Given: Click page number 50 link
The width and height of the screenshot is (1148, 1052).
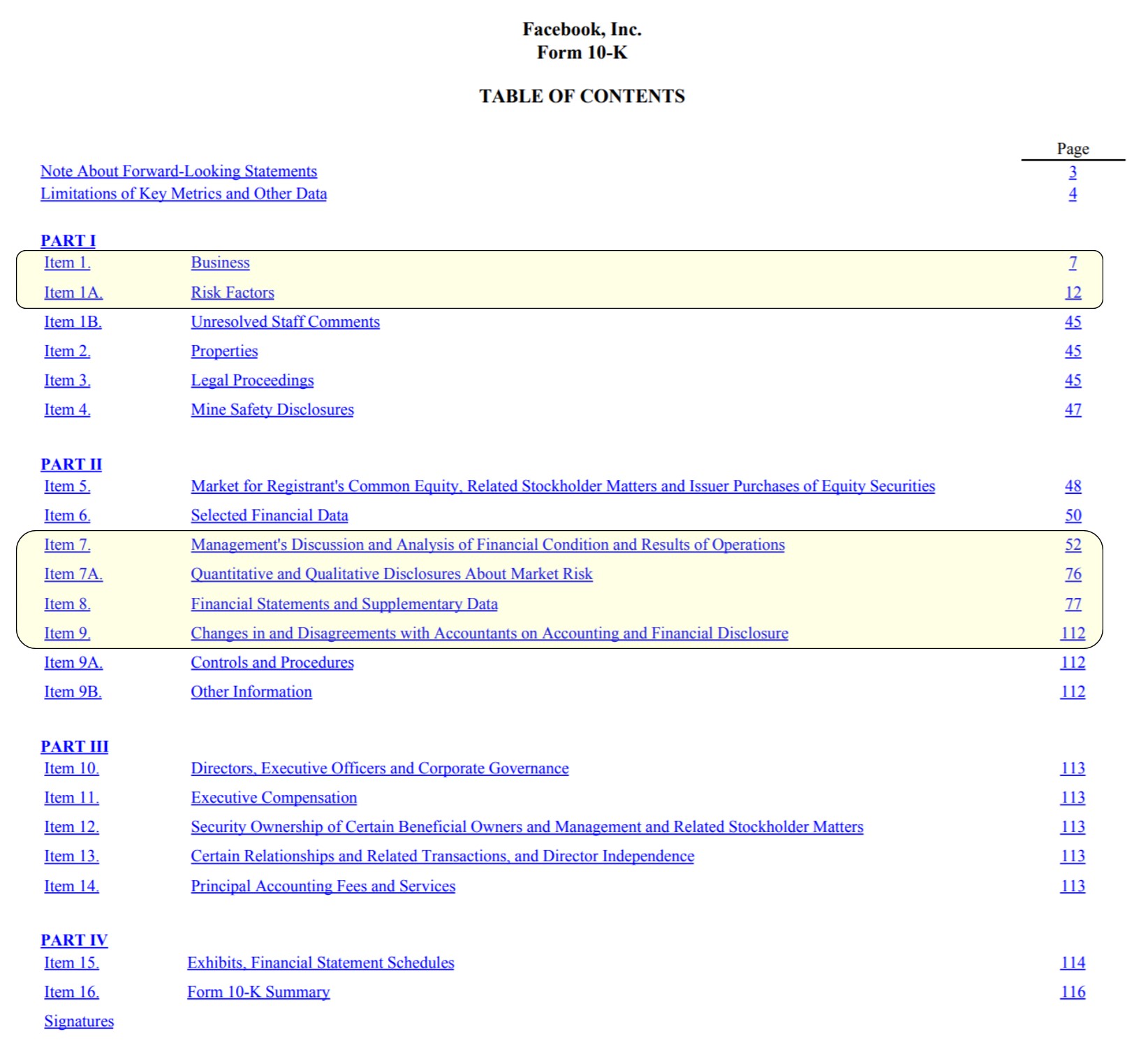Looking at the screenshot, I should pyautogui.click(x=1073, y=516).
